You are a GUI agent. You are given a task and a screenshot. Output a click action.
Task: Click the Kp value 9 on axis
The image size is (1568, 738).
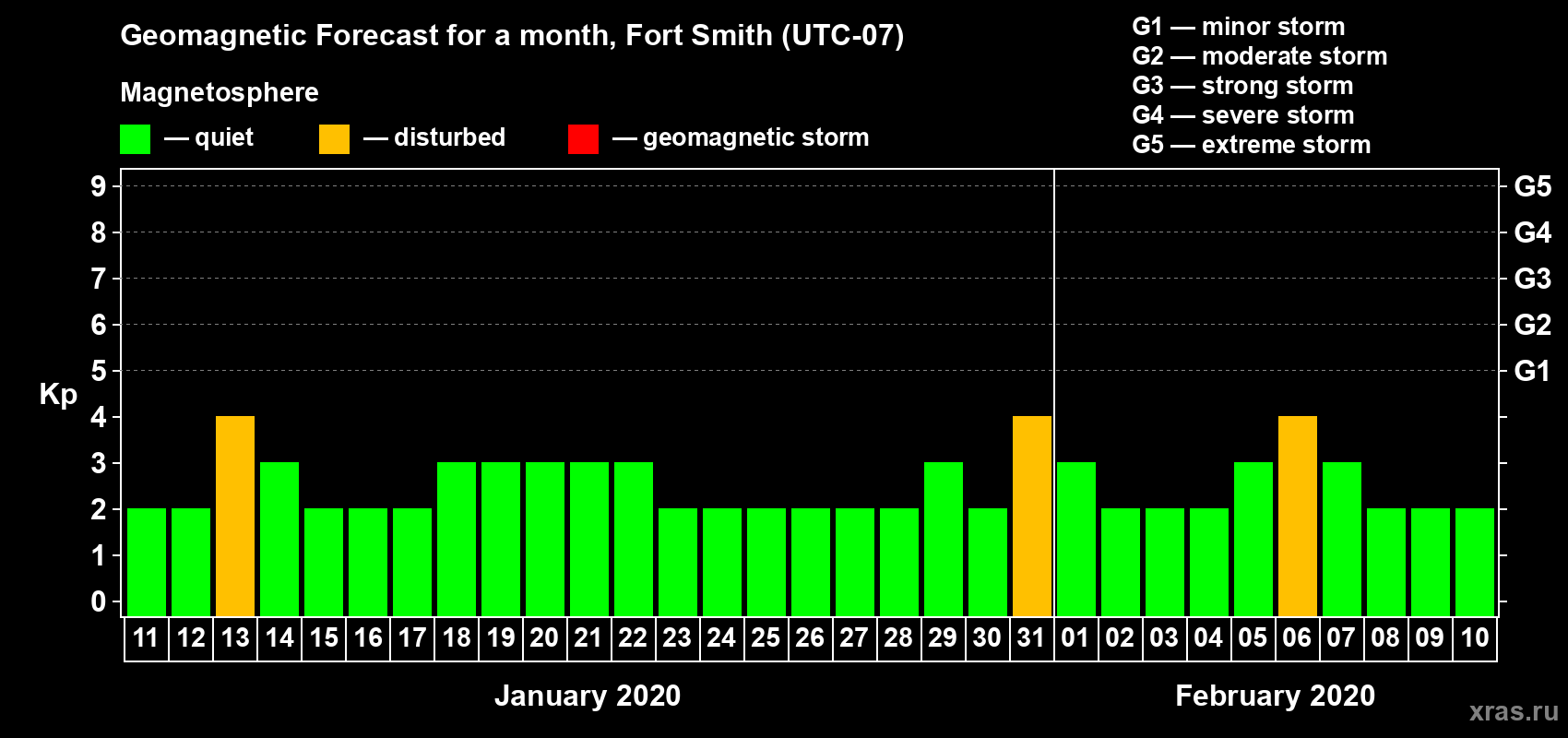tap(99, 186)
